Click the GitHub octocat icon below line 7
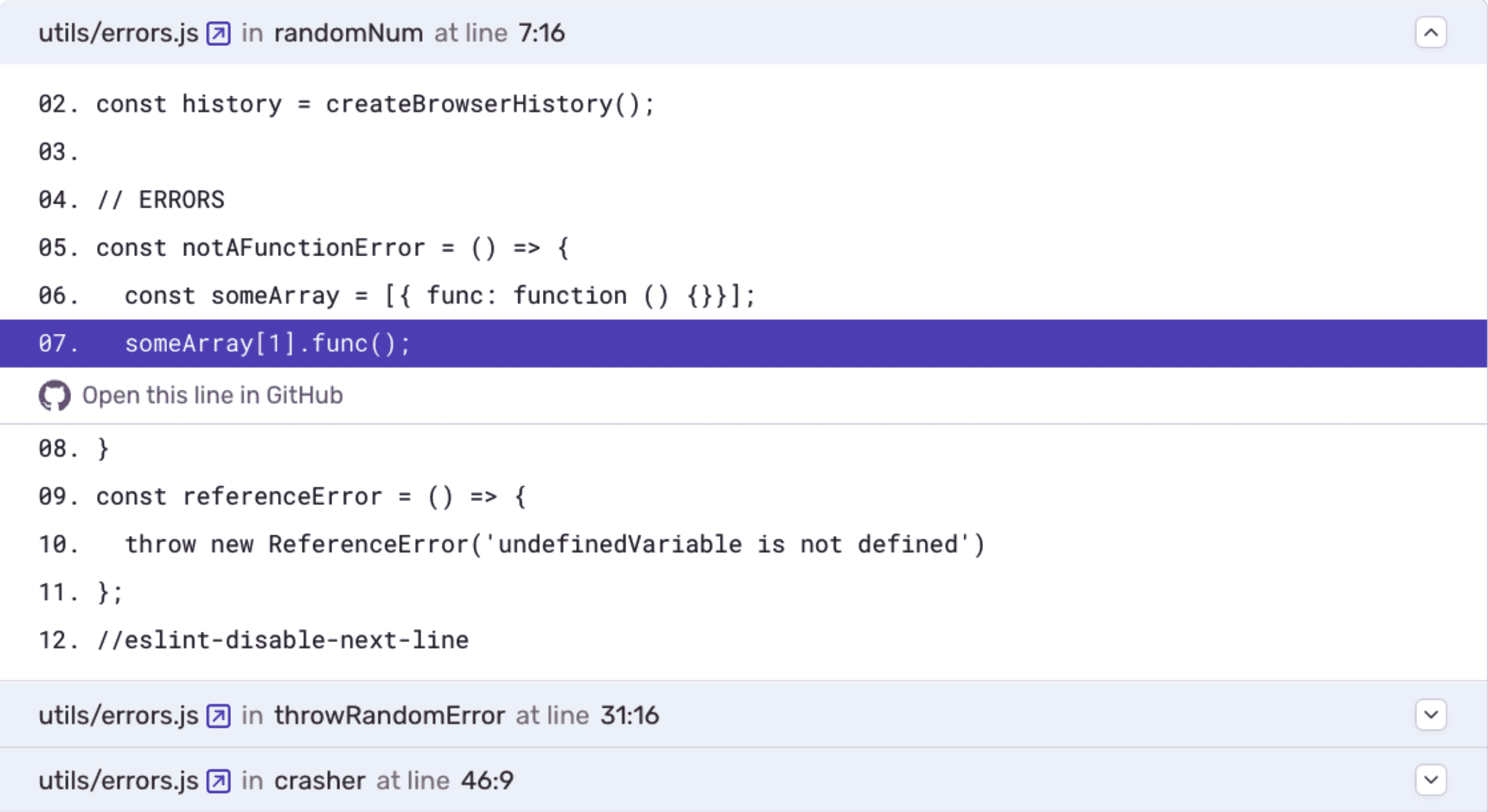This screenshot has width=1488, height=812. click(55, 395)
